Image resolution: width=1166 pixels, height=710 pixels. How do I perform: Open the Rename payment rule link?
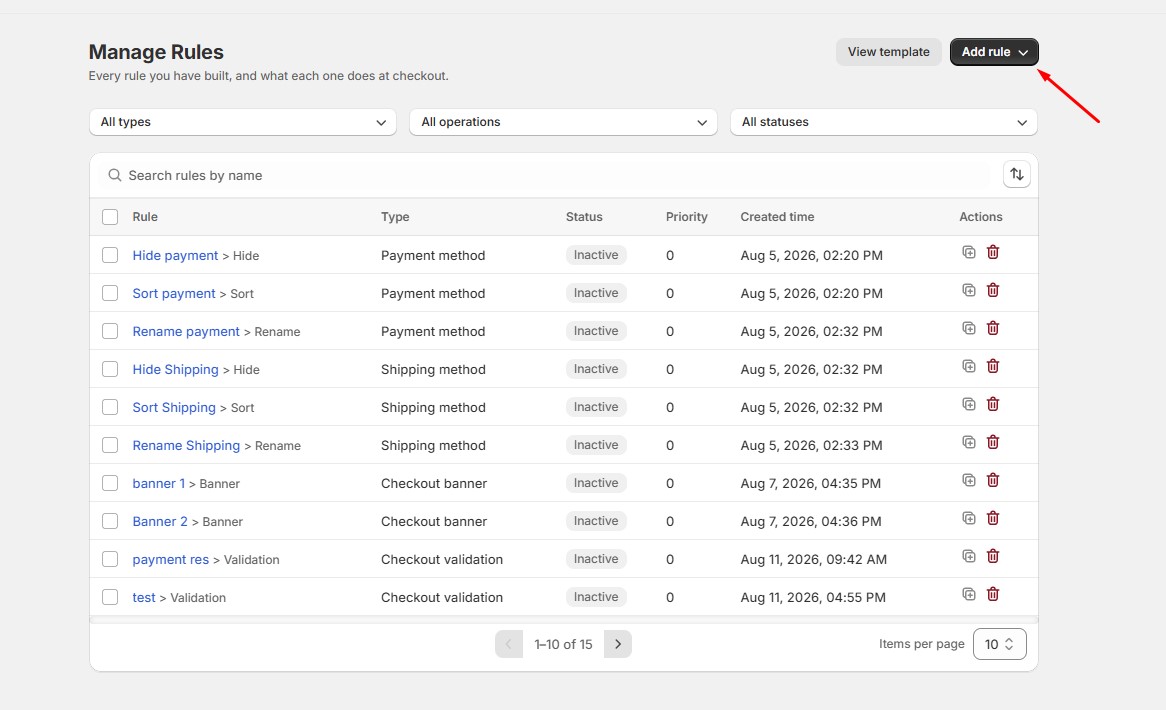tap(186, 331)
